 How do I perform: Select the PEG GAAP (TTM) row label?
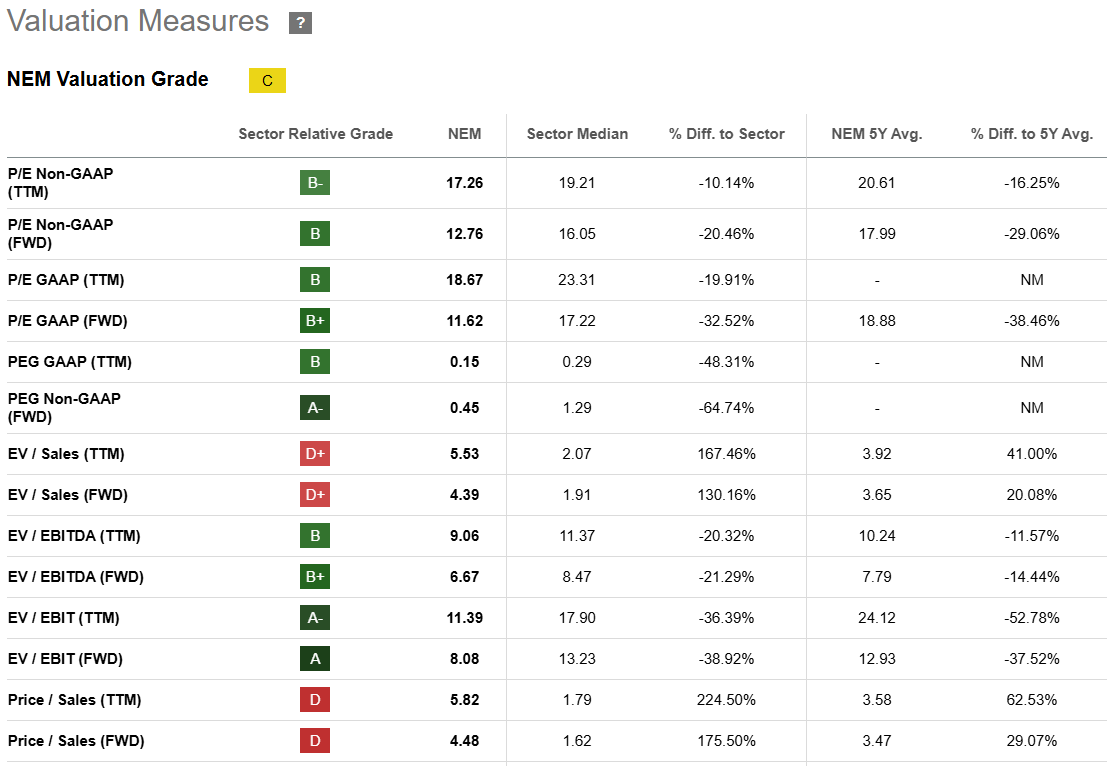pos(69,362)
